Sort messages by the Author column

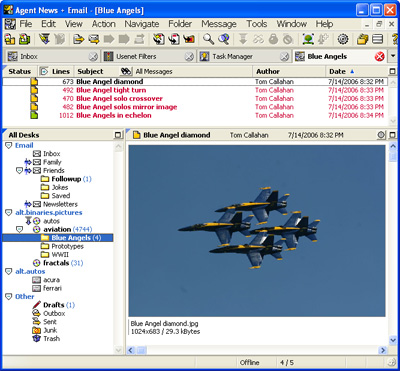click(x=289, y=71)
